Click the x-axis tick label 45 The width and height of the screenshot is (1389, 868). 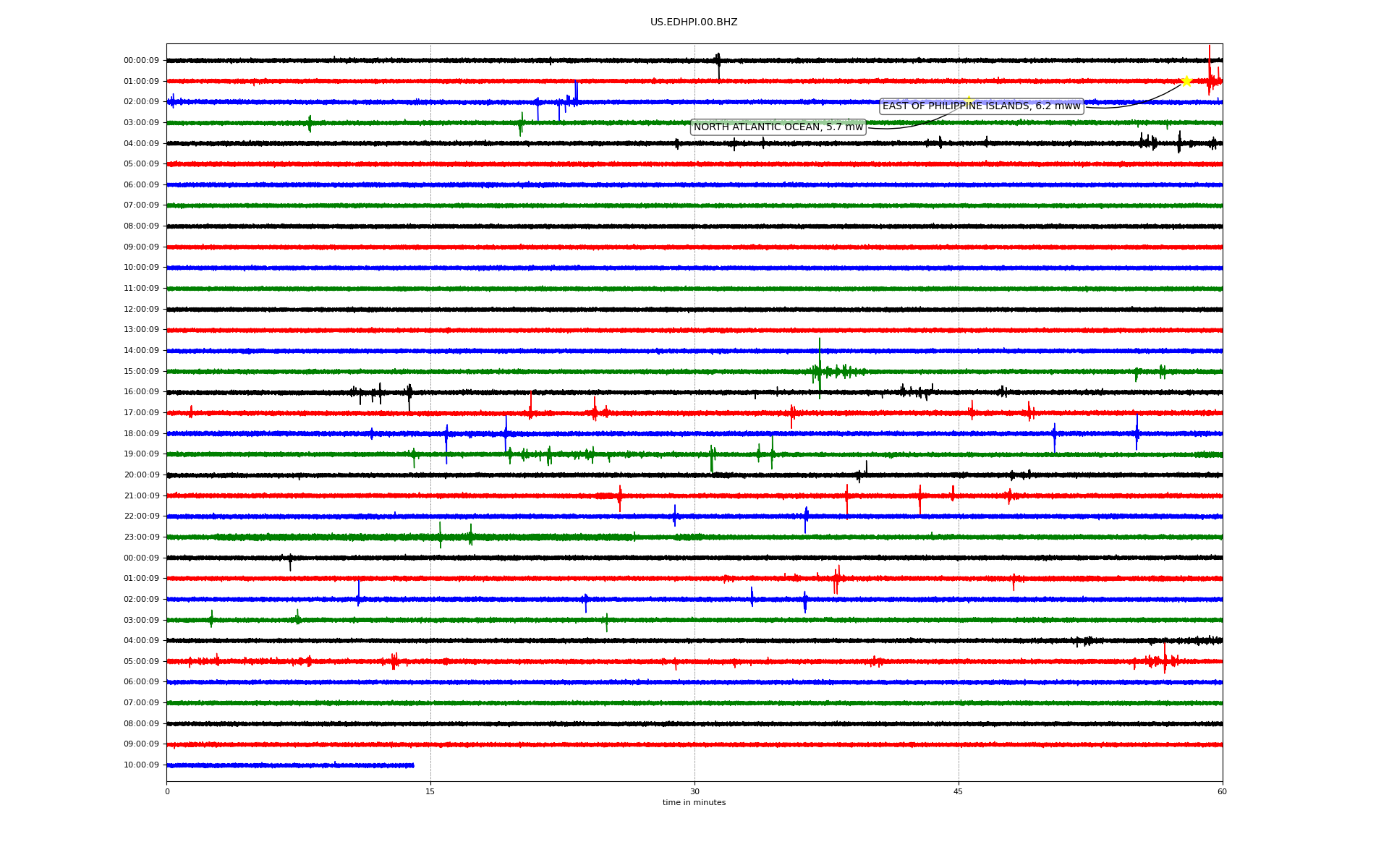click(x=959, y=792)
